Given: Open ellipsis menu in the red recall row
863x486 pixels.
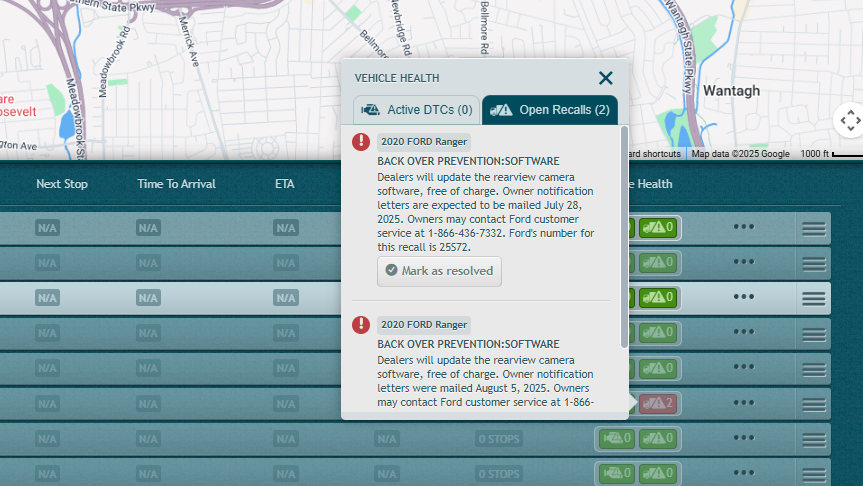Looking at the screenshot, I should coord(743,403).
